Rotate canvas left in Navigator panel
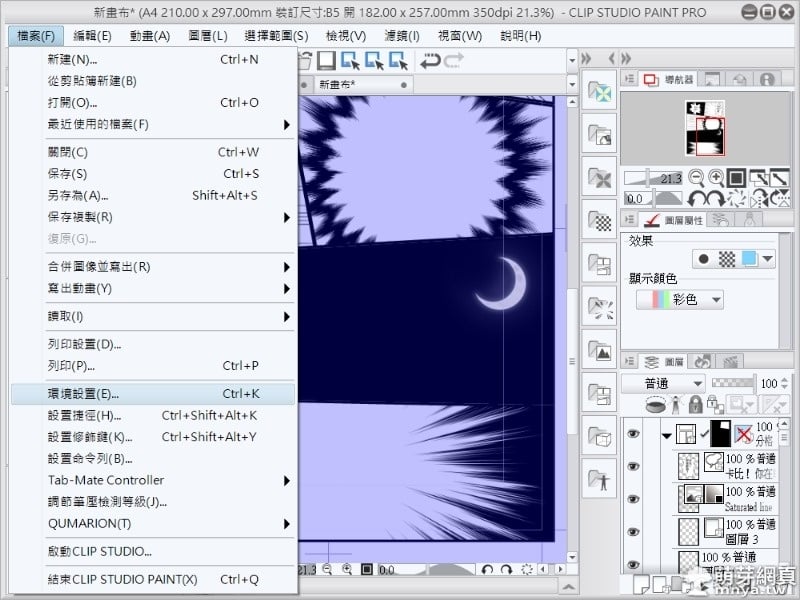 (x=696, y=198)
